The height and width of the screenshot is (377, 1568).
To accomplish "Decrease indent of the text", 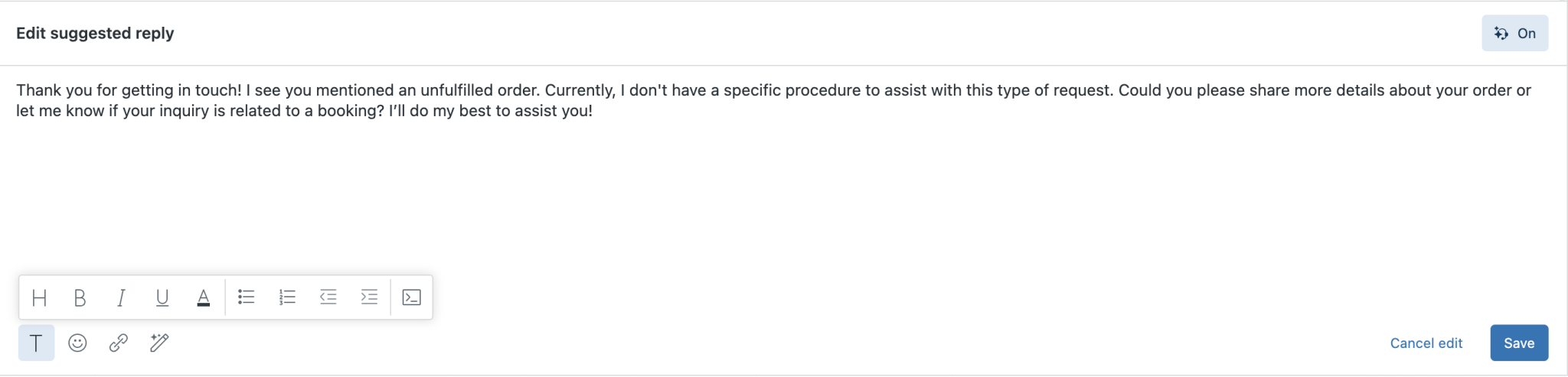I will (328, 297).
